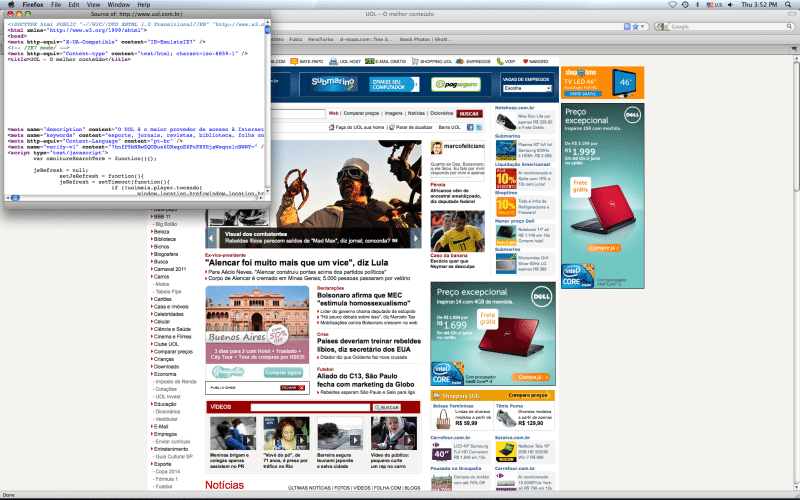Image resolution: width=800 pixels, height=500 pixels.
Task: Click the TV LED 46" shoptime ad banner
Action: tap(603, 82)
